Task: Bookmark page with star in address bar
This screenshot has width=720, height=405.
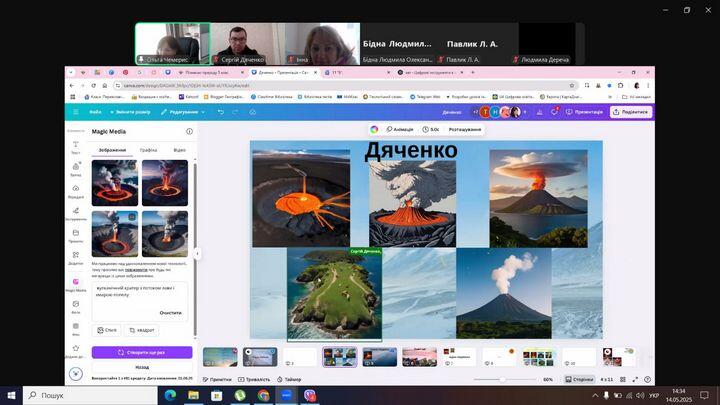Action: click(572, 85)
